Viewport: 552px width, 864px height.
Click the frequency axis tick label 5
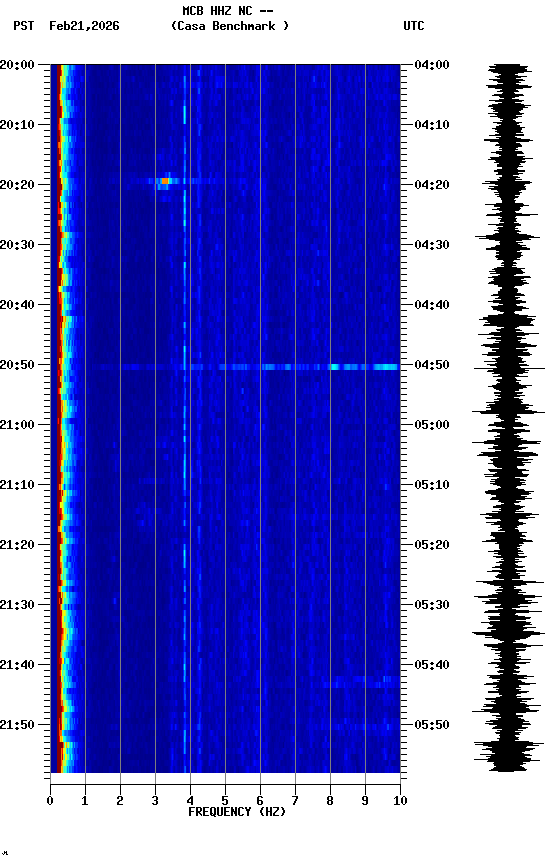[225, 801]
